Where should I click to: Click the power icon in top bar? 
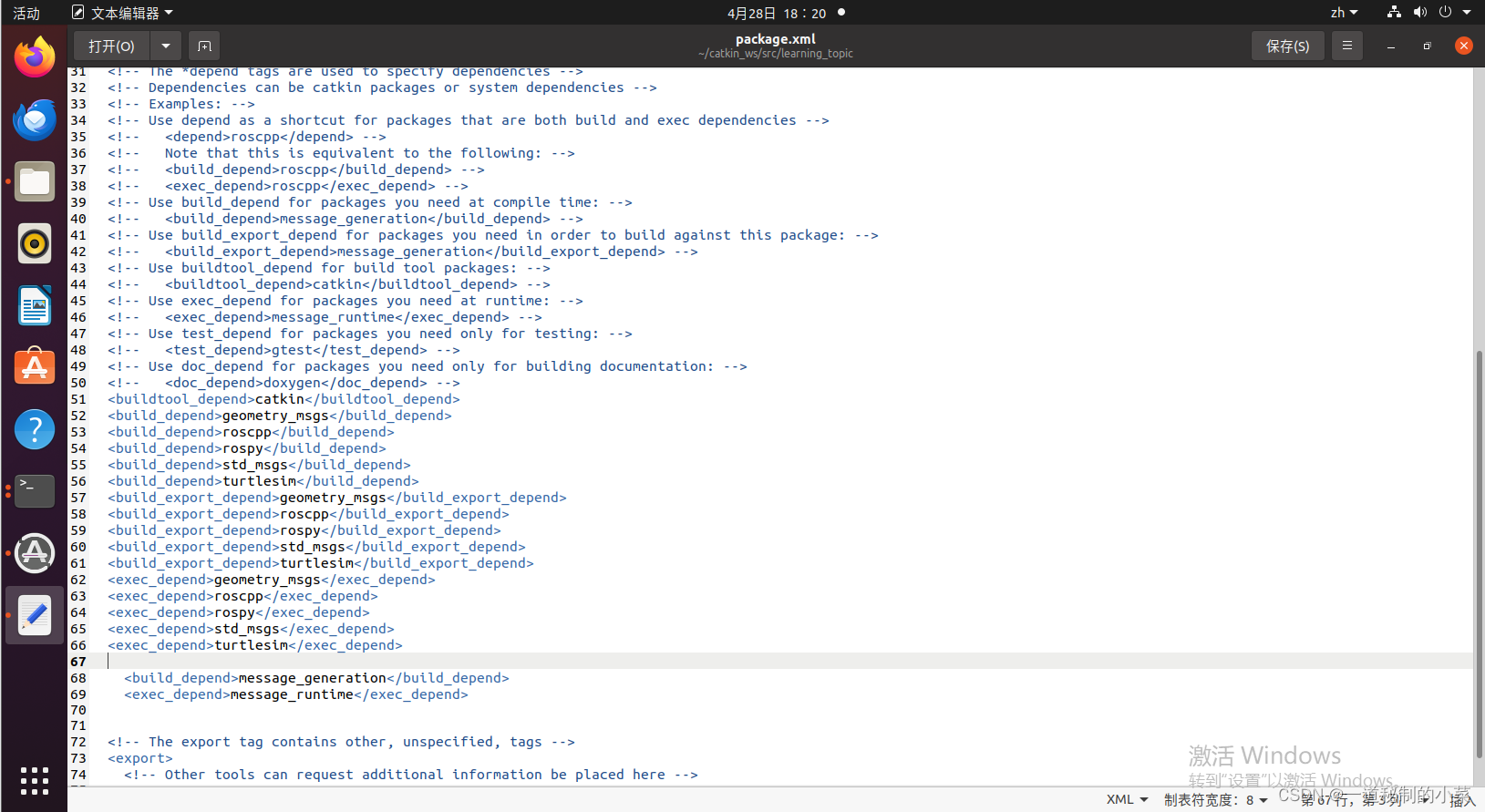coord(1445,12)
